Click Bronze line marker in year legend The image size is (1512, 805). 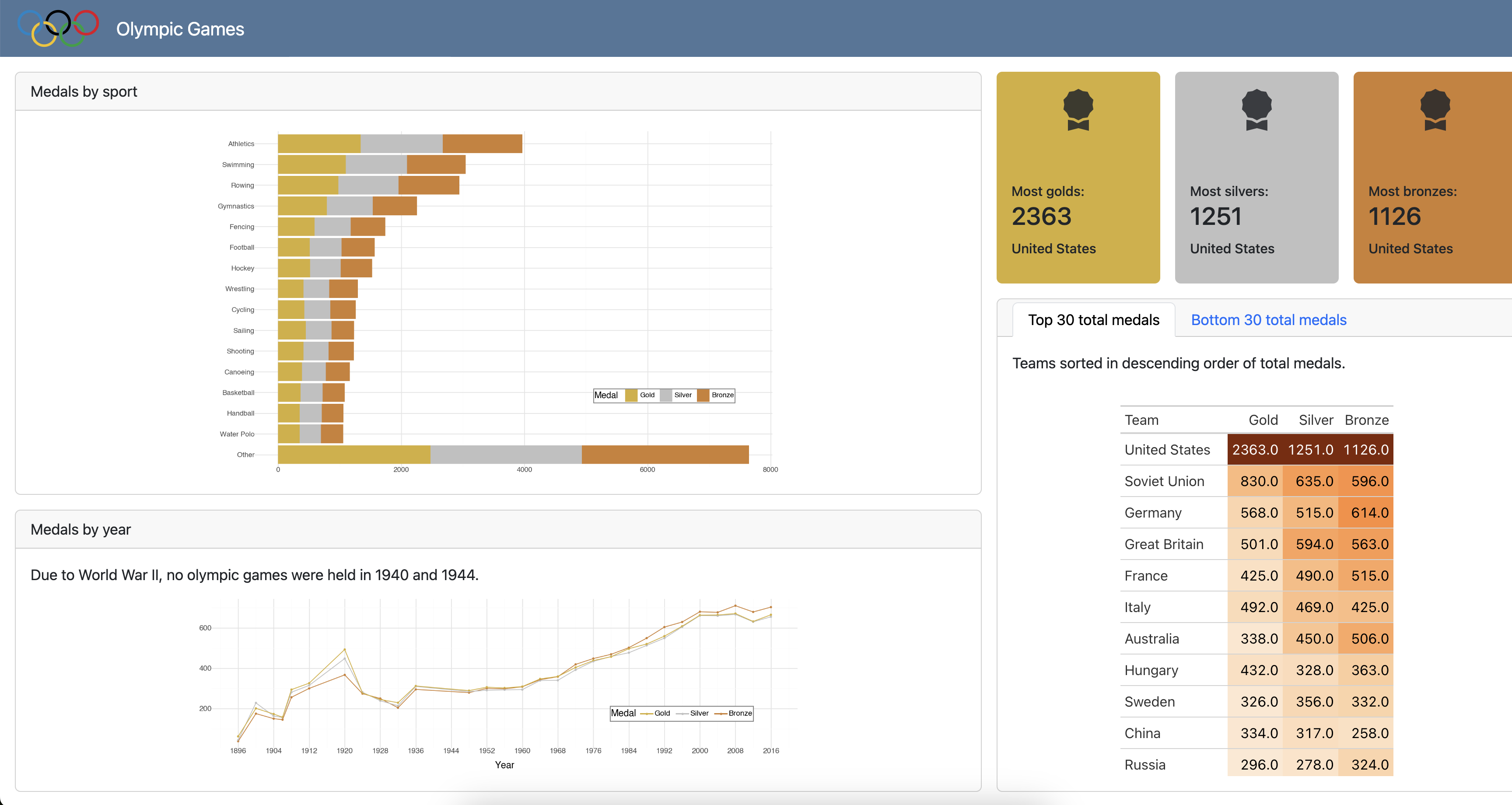pyautogui.click(x=721, y=714)
